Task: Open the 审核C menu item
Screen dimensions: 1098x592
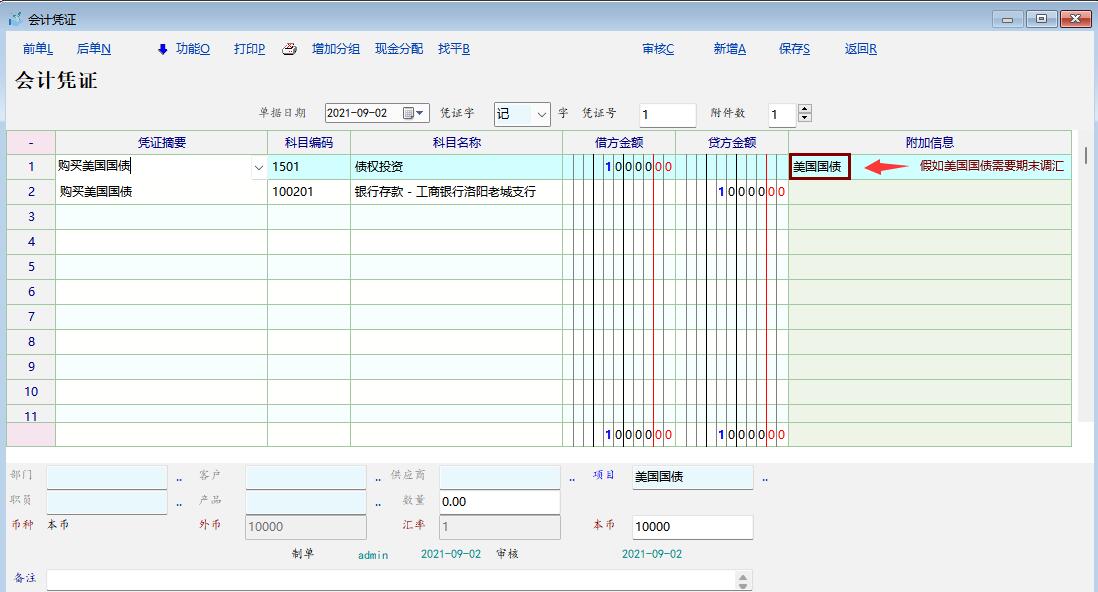Action: tap(658, 49)
